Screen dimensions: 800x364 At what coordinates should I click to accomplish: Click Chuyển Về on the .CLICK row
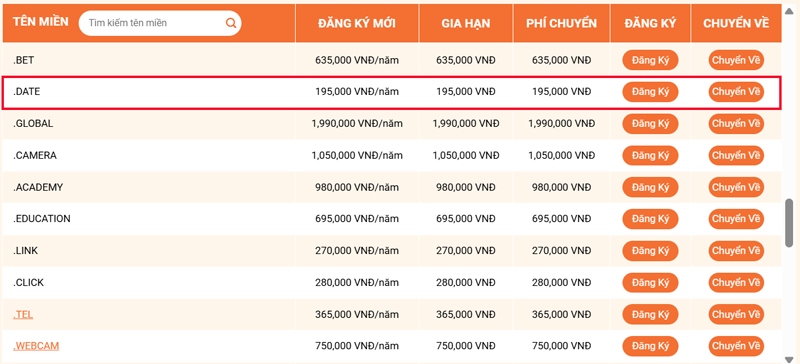click(736, 282)
